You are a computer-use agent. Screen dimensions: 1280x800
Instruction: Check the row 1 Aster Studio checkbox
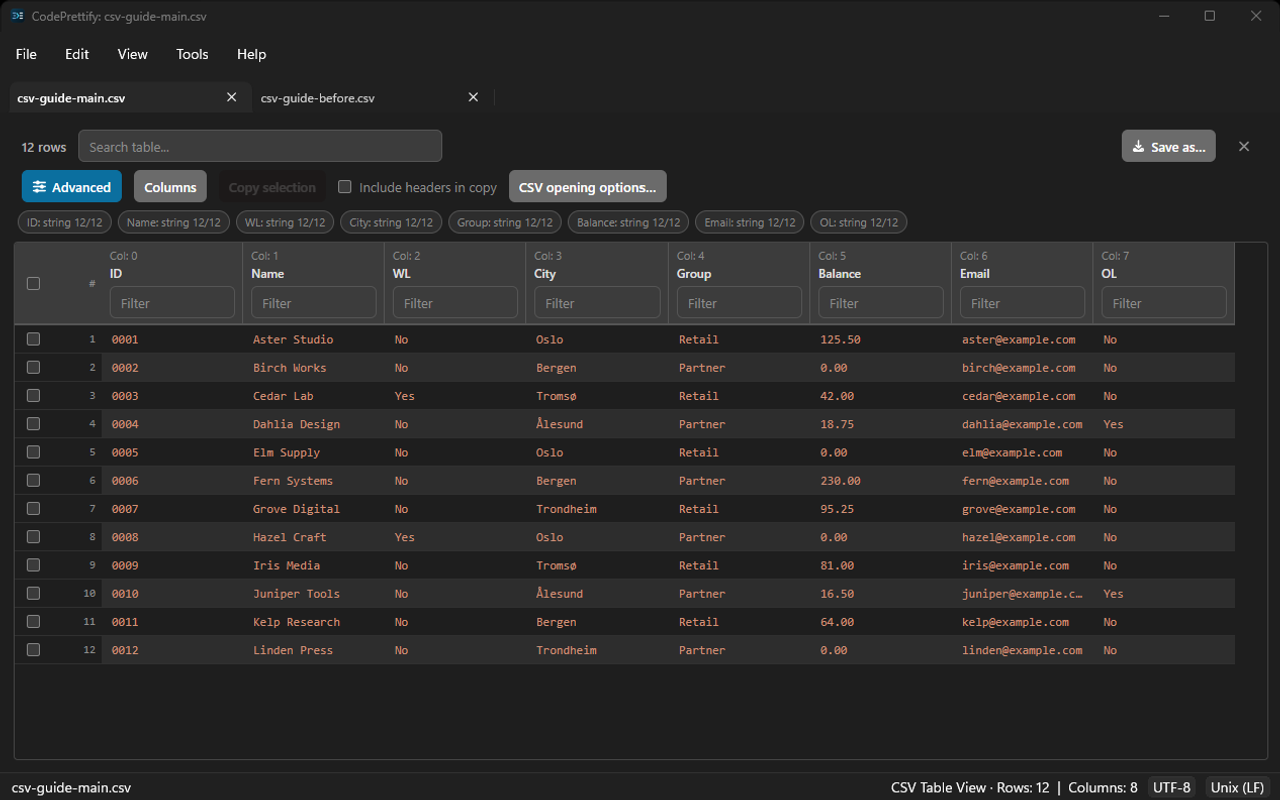33,339
